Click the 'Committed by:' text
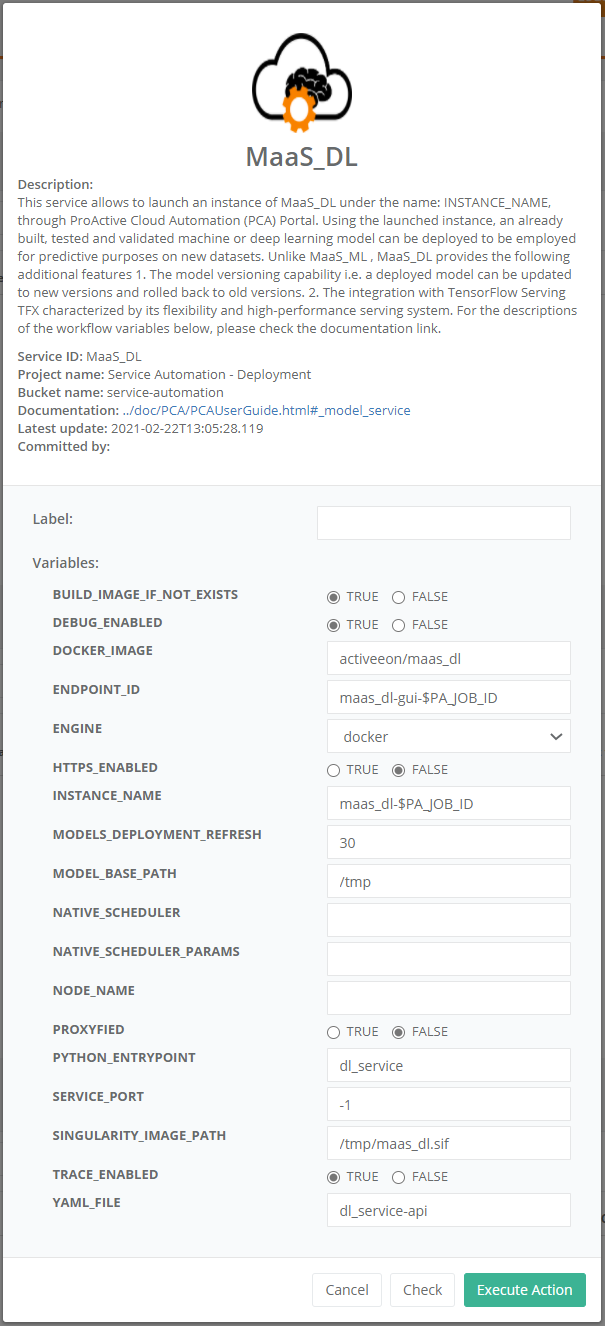The height and width of the screenshot is (1326, 605). coord(64,446)
